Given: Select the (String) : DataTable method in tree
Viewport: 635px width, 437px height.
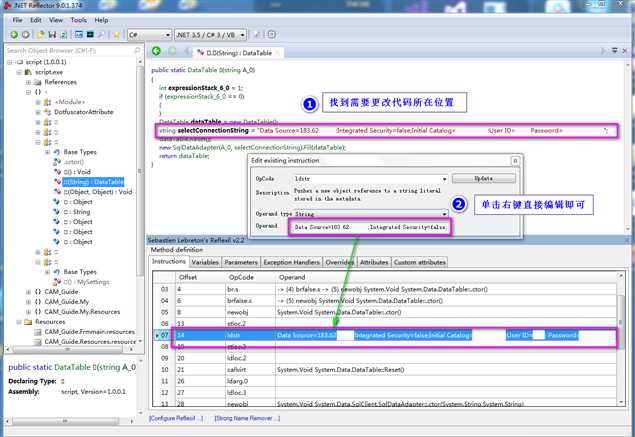Looking at the screenshot, I should pyautogui.click(x=93, y=182).
